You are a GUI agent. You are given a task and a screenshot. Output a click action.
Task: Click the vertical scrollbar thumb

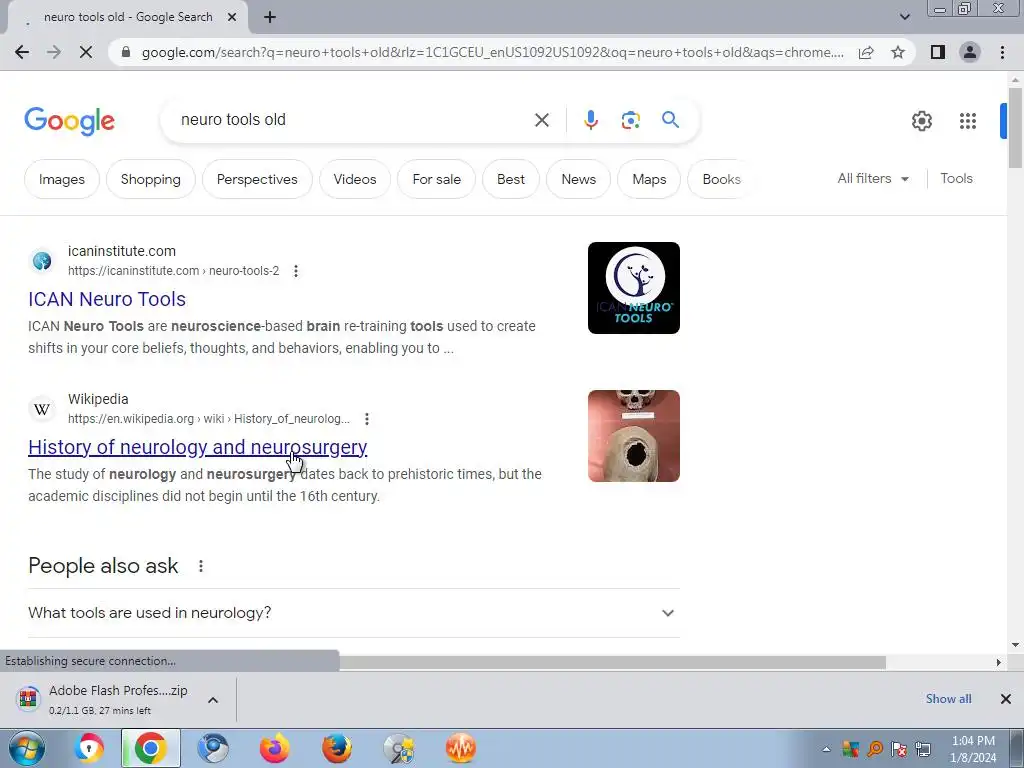1015,127
